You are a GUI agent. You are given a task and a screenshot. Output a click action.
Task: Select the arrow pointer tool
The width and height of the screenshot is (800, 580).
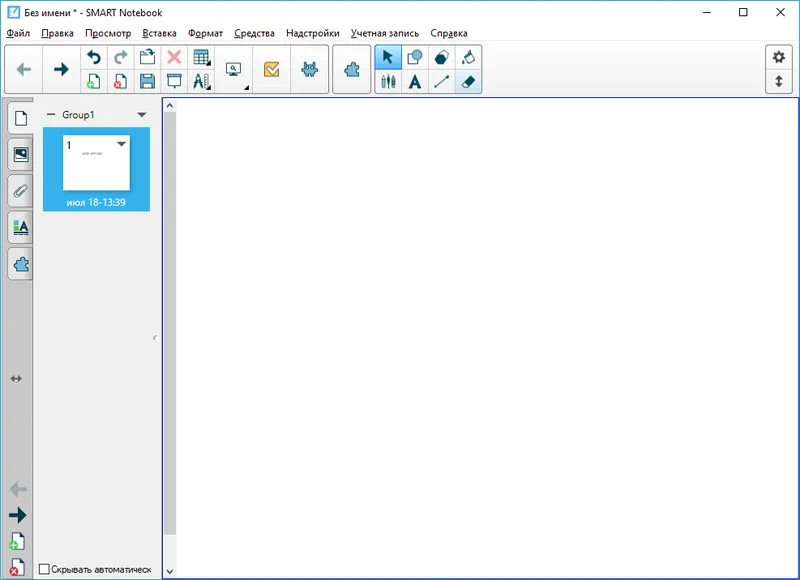pos(388,58)
